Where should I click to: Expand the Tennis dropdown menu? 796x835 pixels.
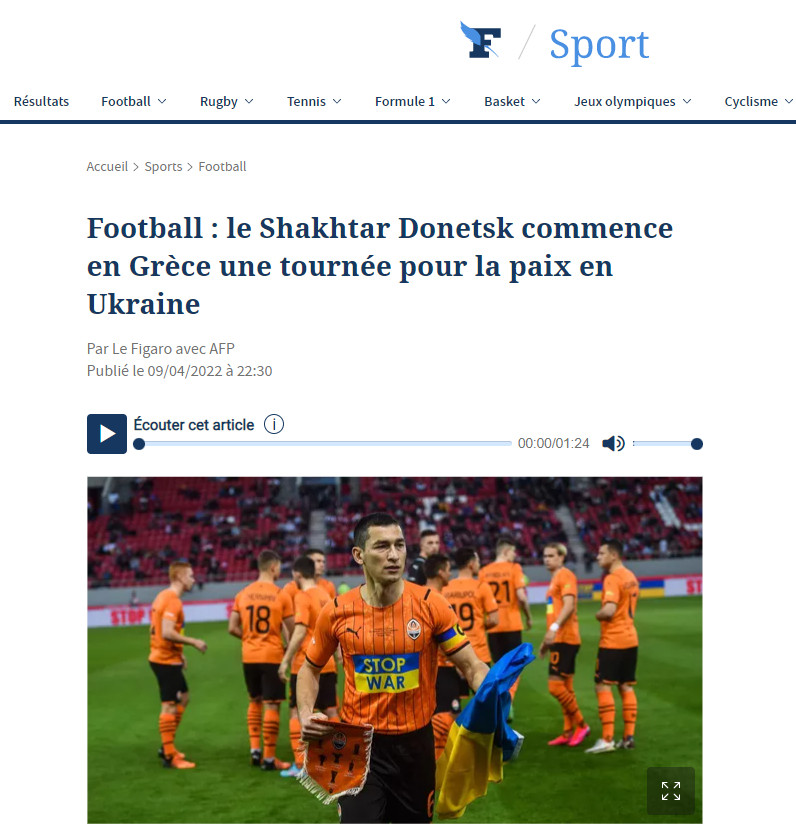pyautogui.click(x=314, y=101)
